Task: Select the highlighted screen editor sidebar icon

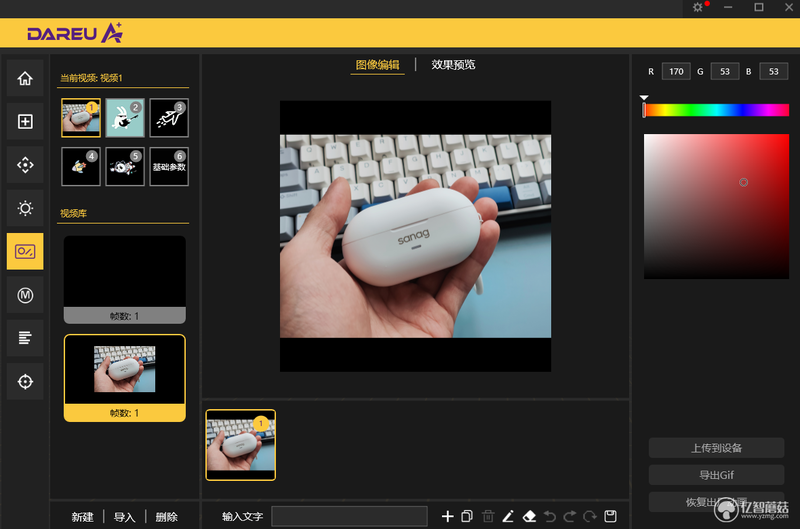Action: [x=25, y=251]
